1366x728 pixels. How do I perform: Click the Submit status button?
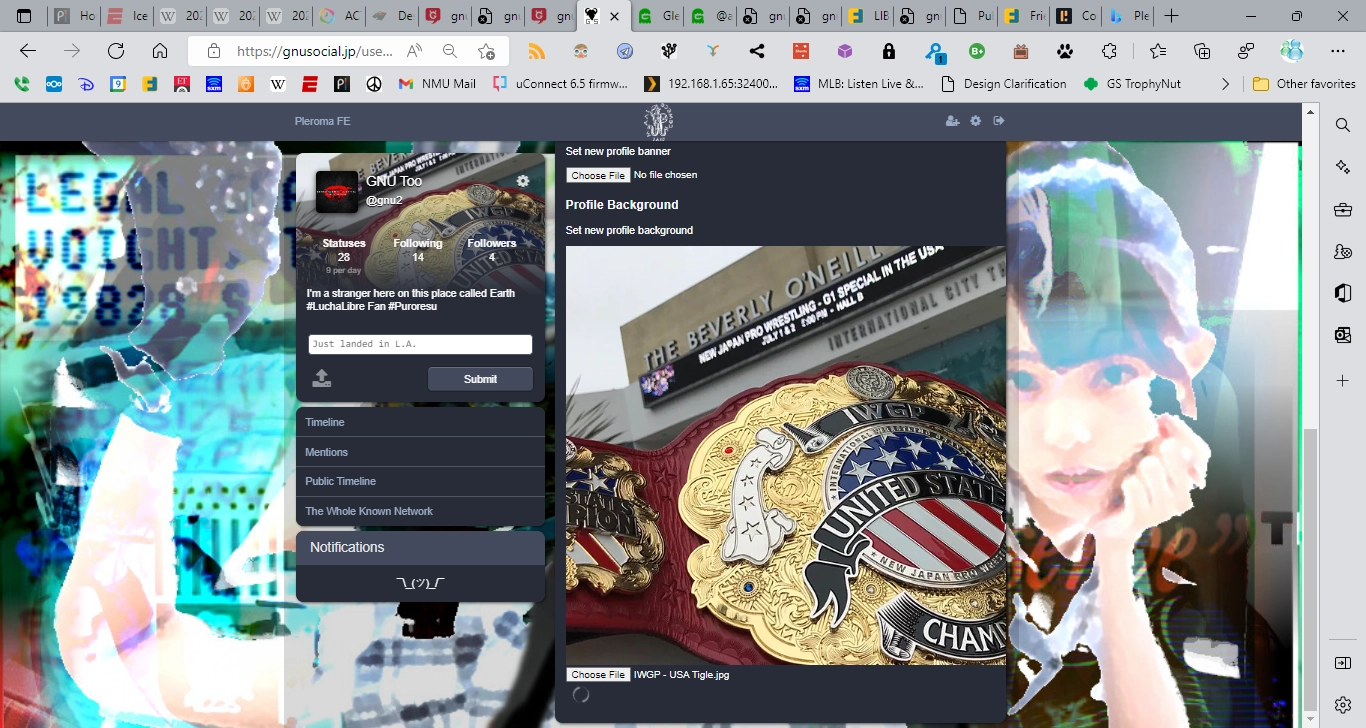coord(480,379)
